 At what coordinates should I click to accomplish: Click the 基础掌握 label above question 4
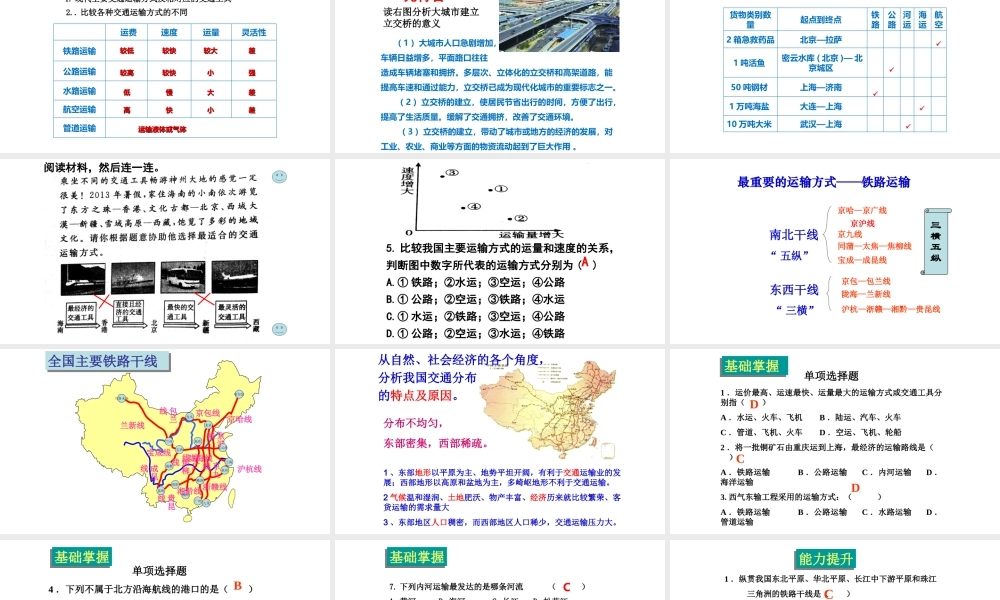click(x=81, y=557)
